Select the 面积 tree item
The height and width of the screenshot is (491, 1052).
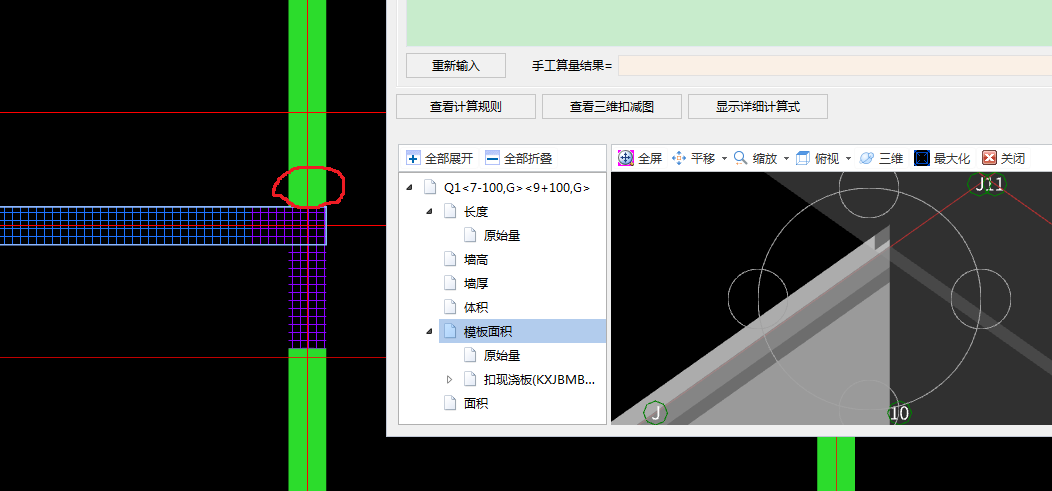pyautogui.click(x=476, y=403)
